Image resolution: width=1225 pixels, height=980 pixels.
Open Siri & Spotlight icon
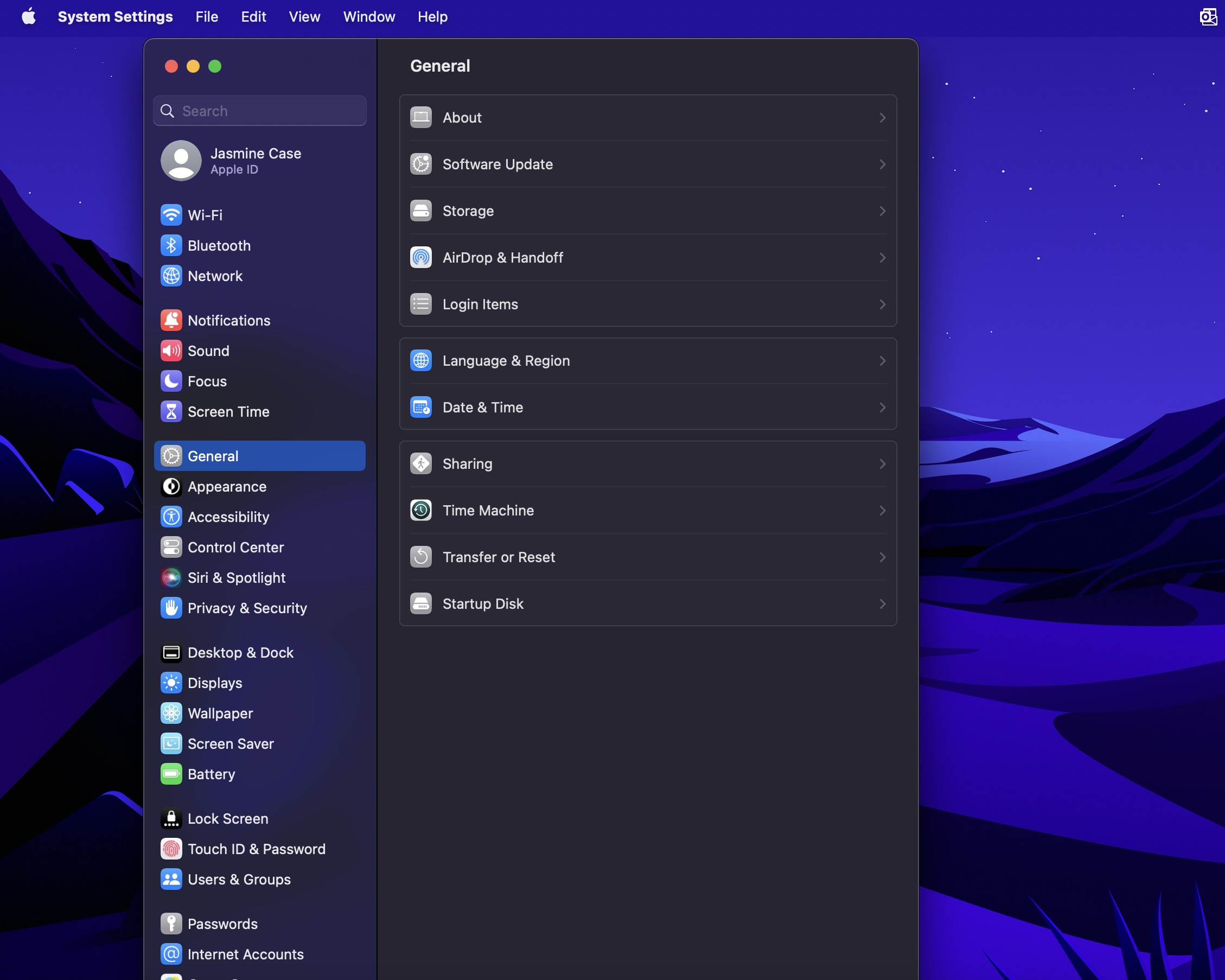pyautogui.click(x=171, y=577)
